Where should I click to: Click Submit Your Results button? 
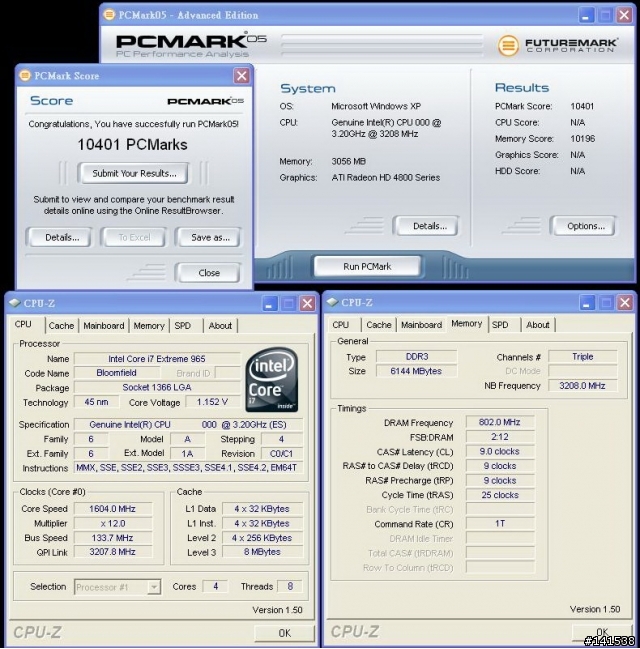134,173
